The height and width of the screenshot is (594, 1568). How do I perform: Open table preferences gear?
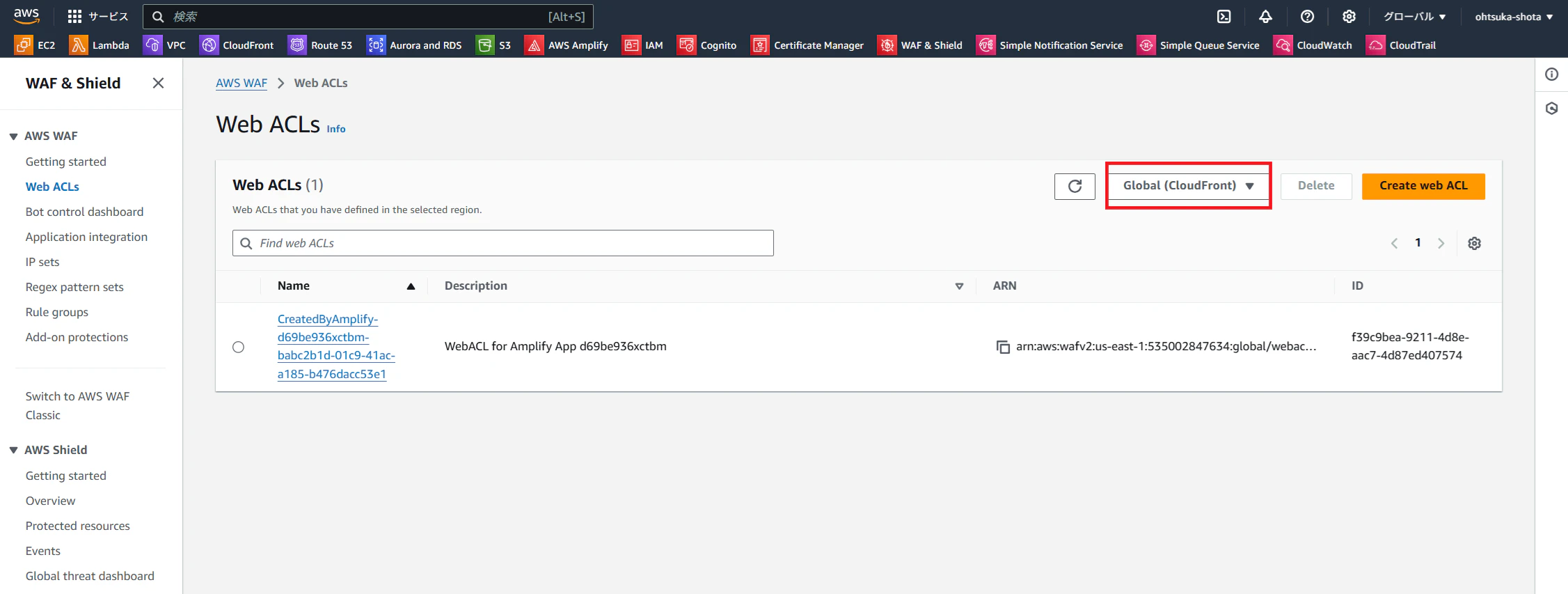[1474, 243]
